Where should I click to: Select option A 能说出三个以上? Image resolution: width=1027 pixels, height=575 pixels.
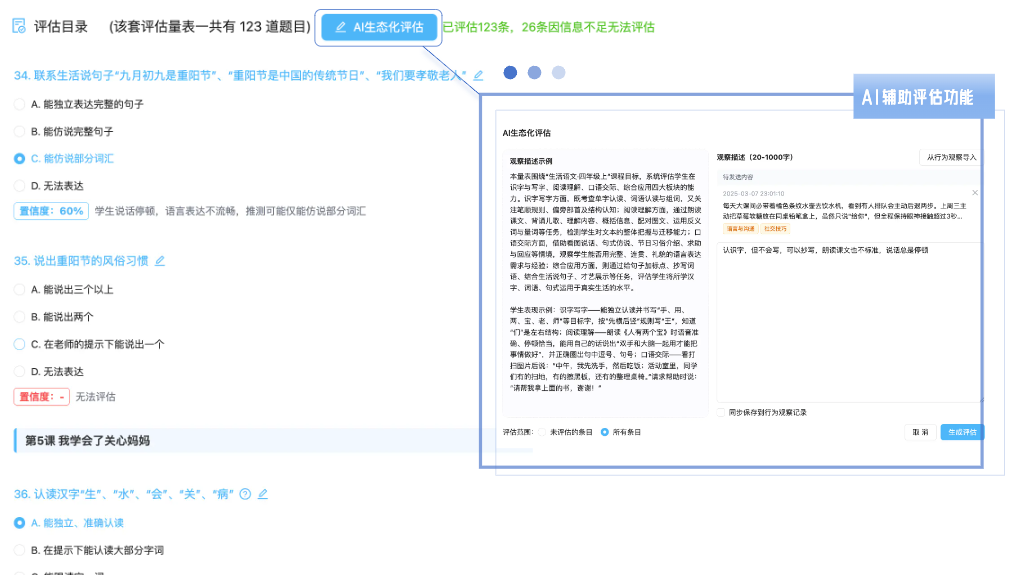[20, 289]
